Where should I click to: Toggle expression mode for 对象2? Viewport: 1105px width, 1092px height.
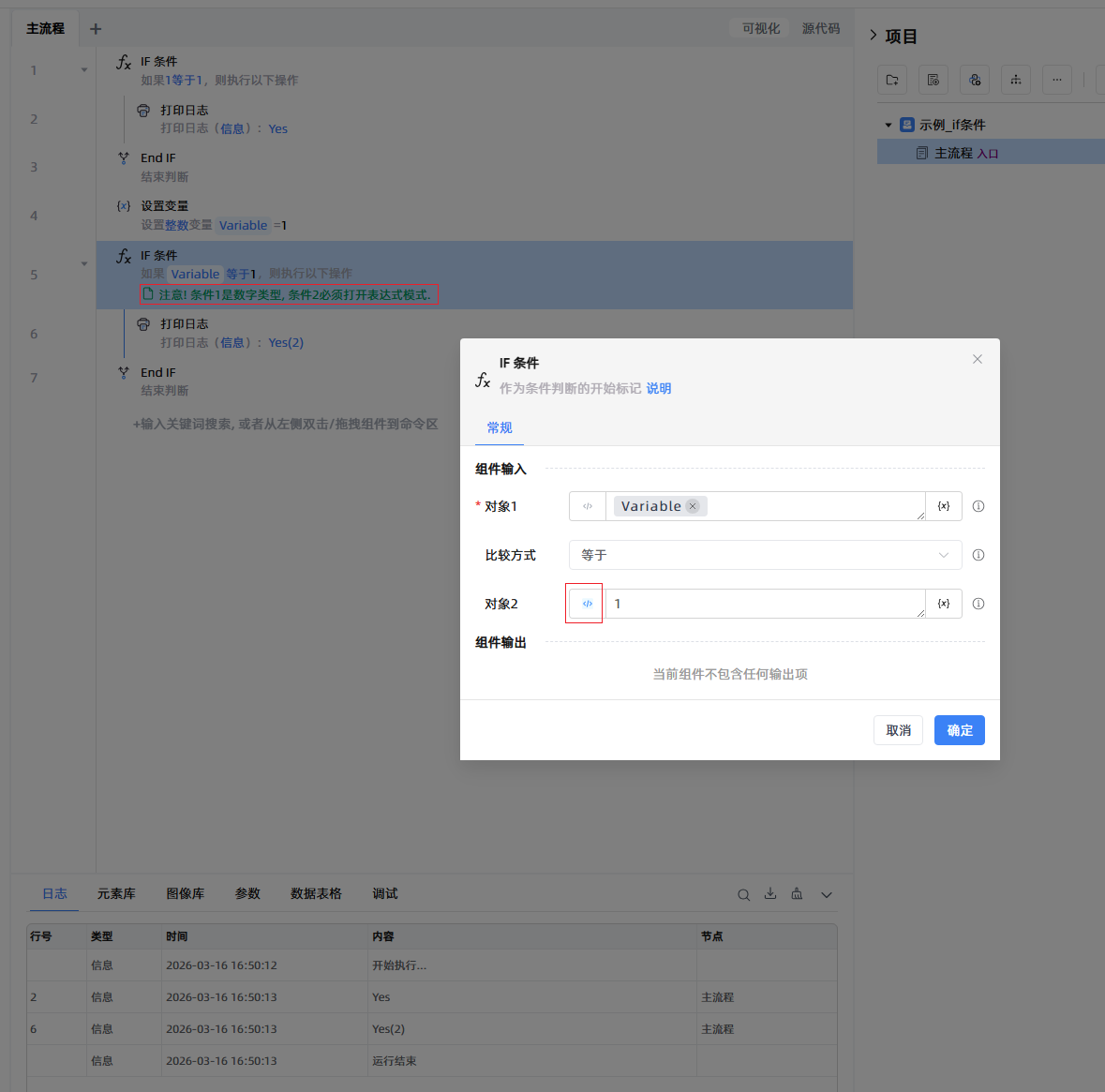point(587,604)
